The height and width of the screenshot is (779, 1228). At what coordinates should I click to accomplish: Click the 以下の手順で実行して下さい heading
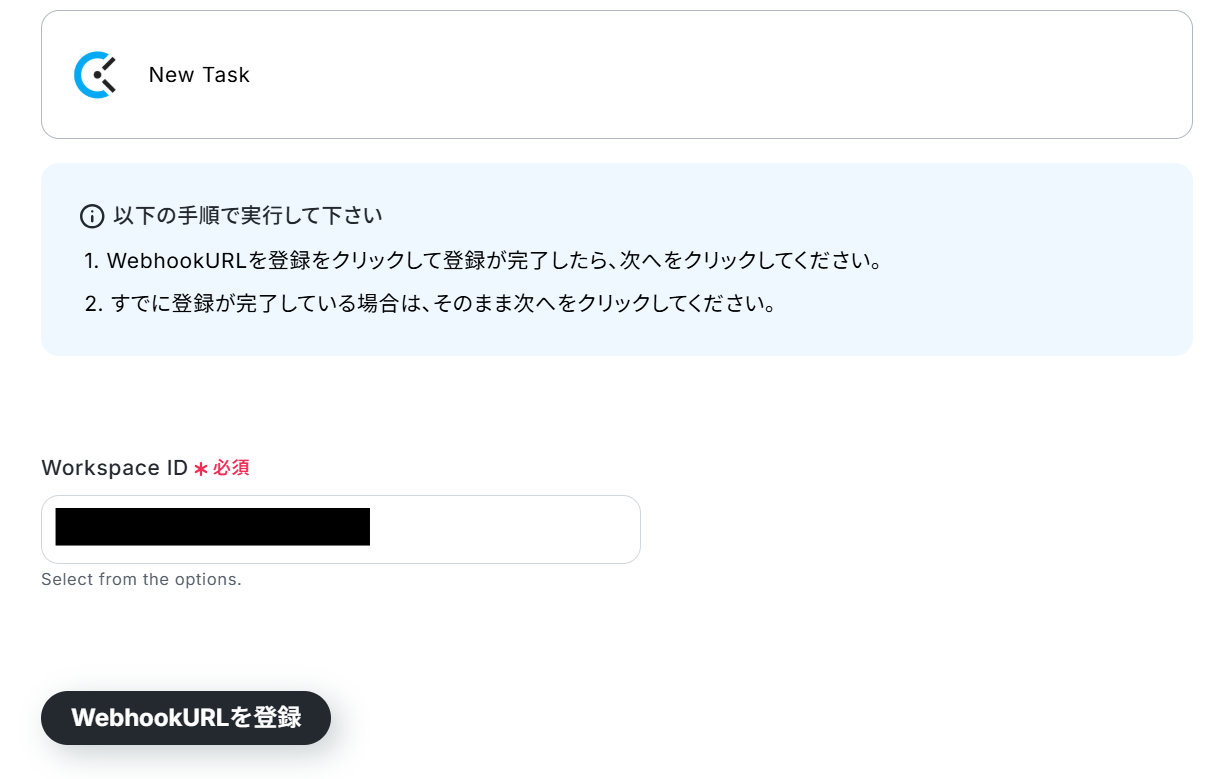click(248, 216)
